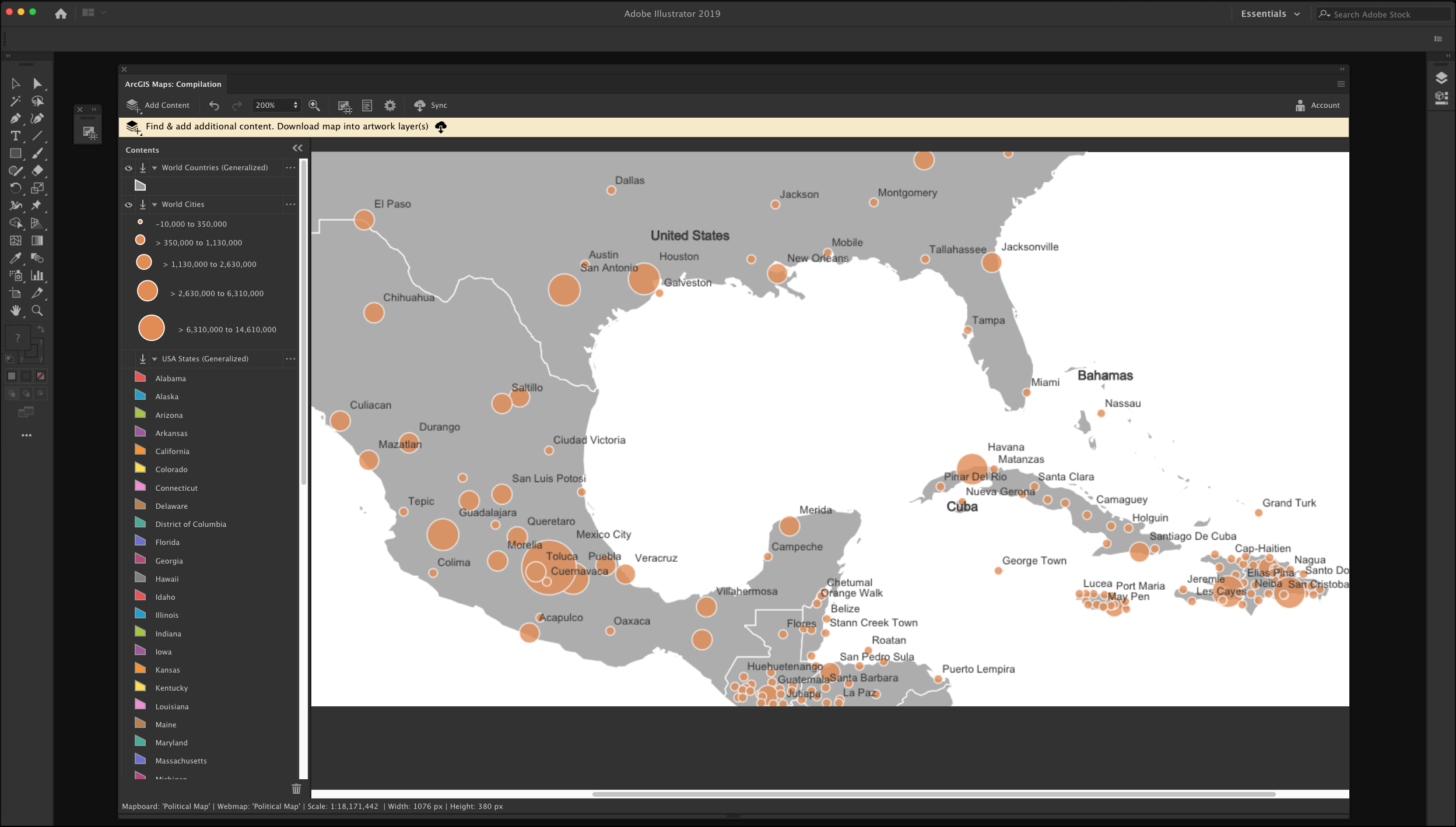
Task: Collapse the USA States (Generalized) layer
Action: (155, 360)
